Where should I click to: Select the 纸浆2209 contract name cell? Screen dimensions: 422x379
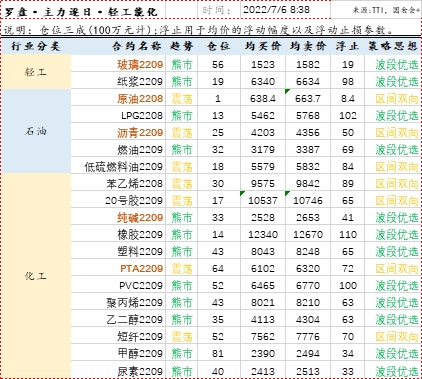118,81
